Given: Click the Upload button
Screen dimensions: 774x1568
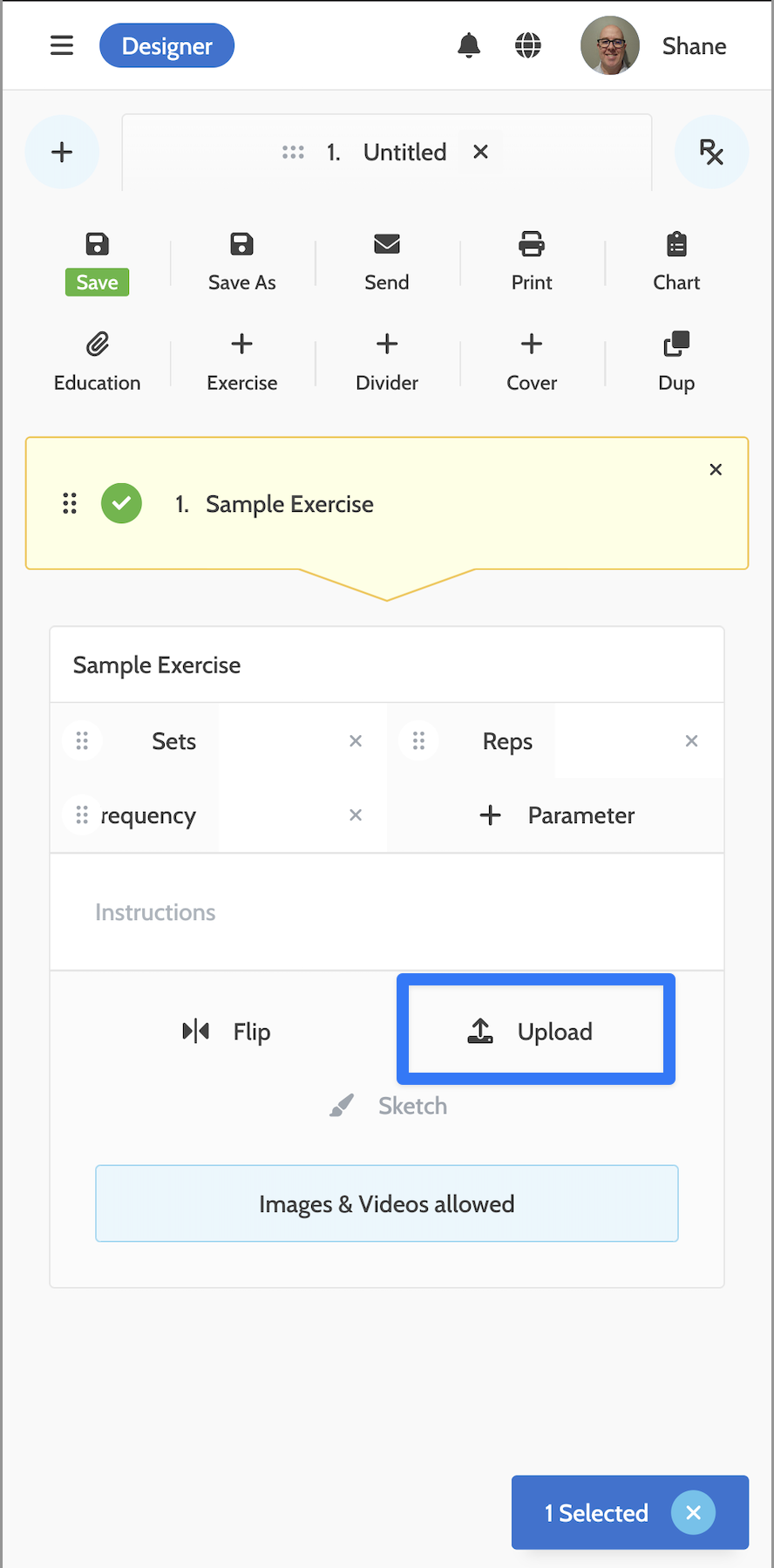Looking at the screenshot, I should click(x=536, y=1030).
